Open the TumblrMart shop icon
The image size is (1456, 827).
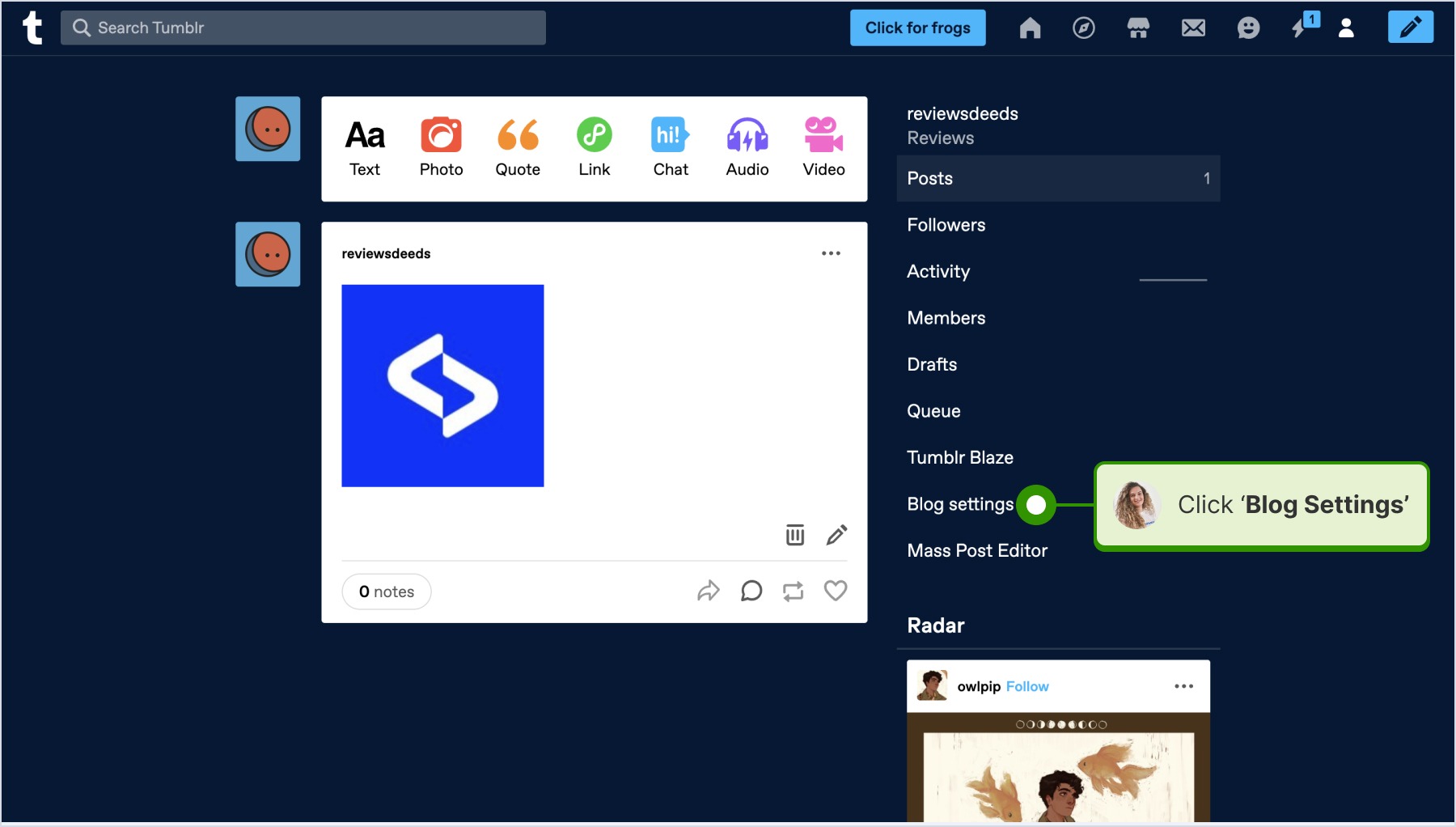coord(1138,28)
